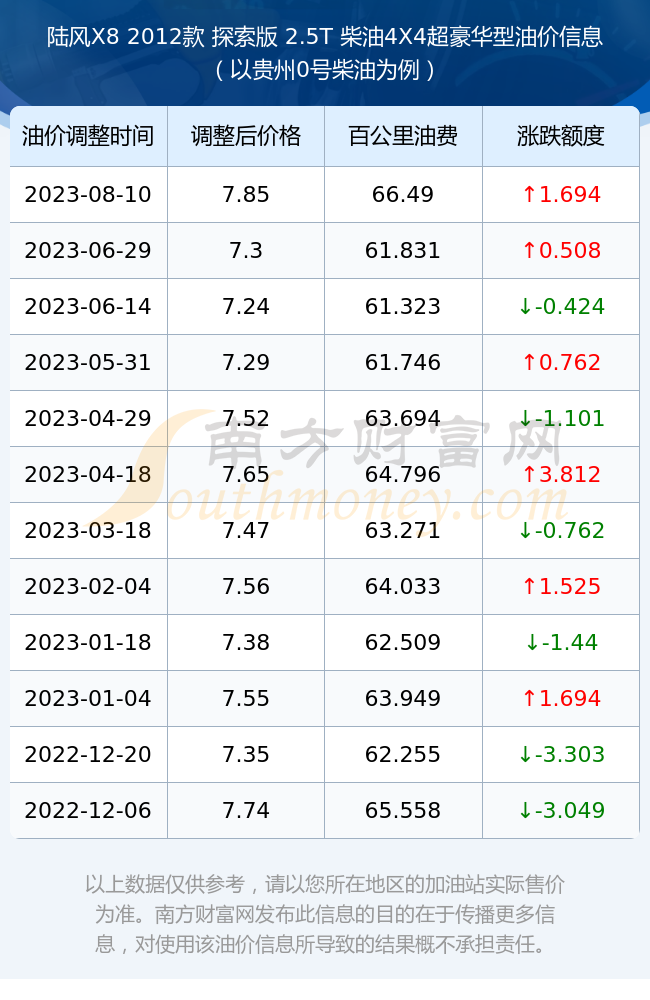The width and height of the screenshot is (650, 1000).
Task: Click the page title 陆风X8 2012款
Action: [x=126, y=37]
